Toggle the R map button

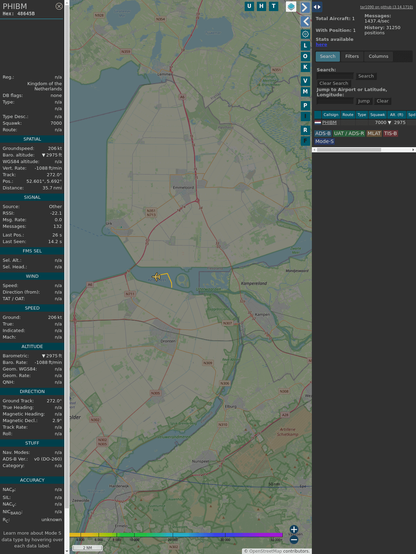[x=305, y=130]
